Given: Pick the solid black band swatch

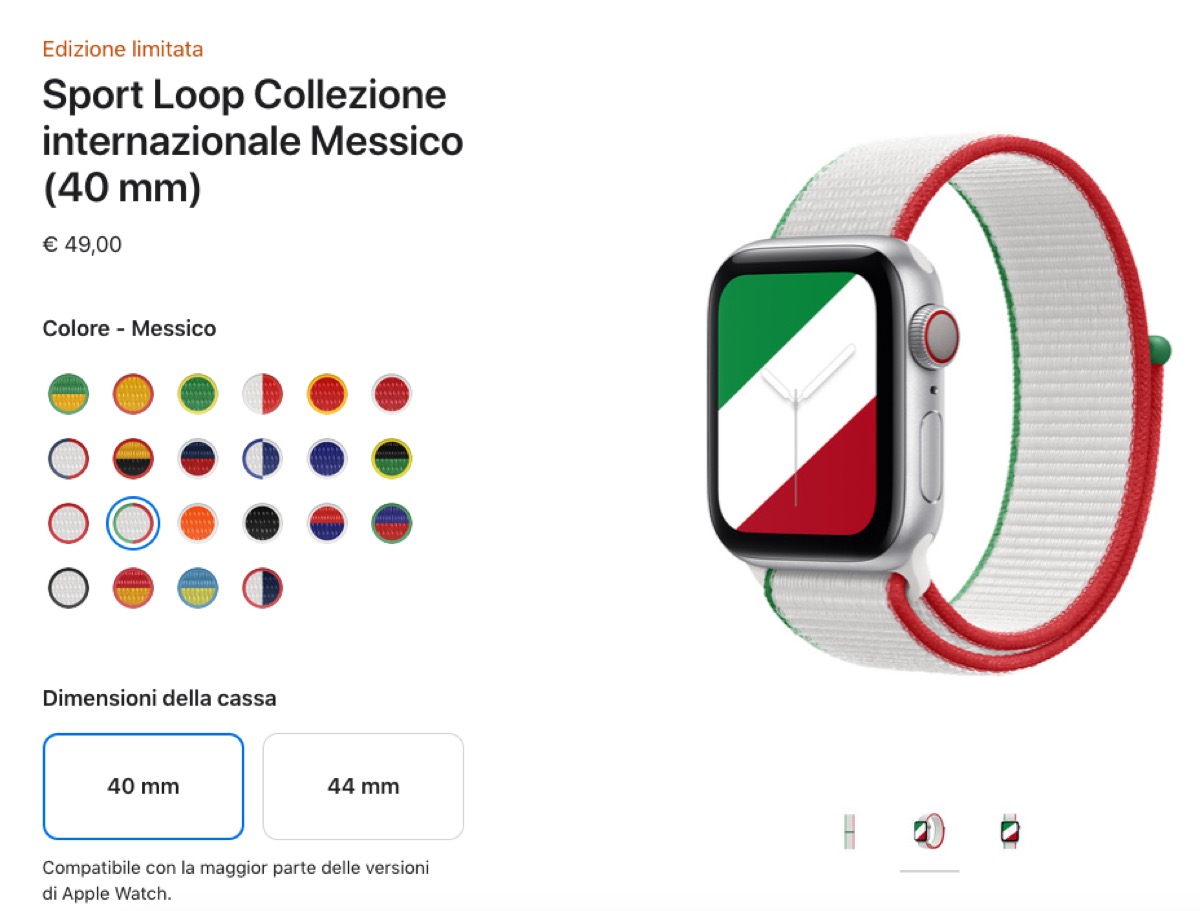Looking at the screenshot, I should coord(262,522).
